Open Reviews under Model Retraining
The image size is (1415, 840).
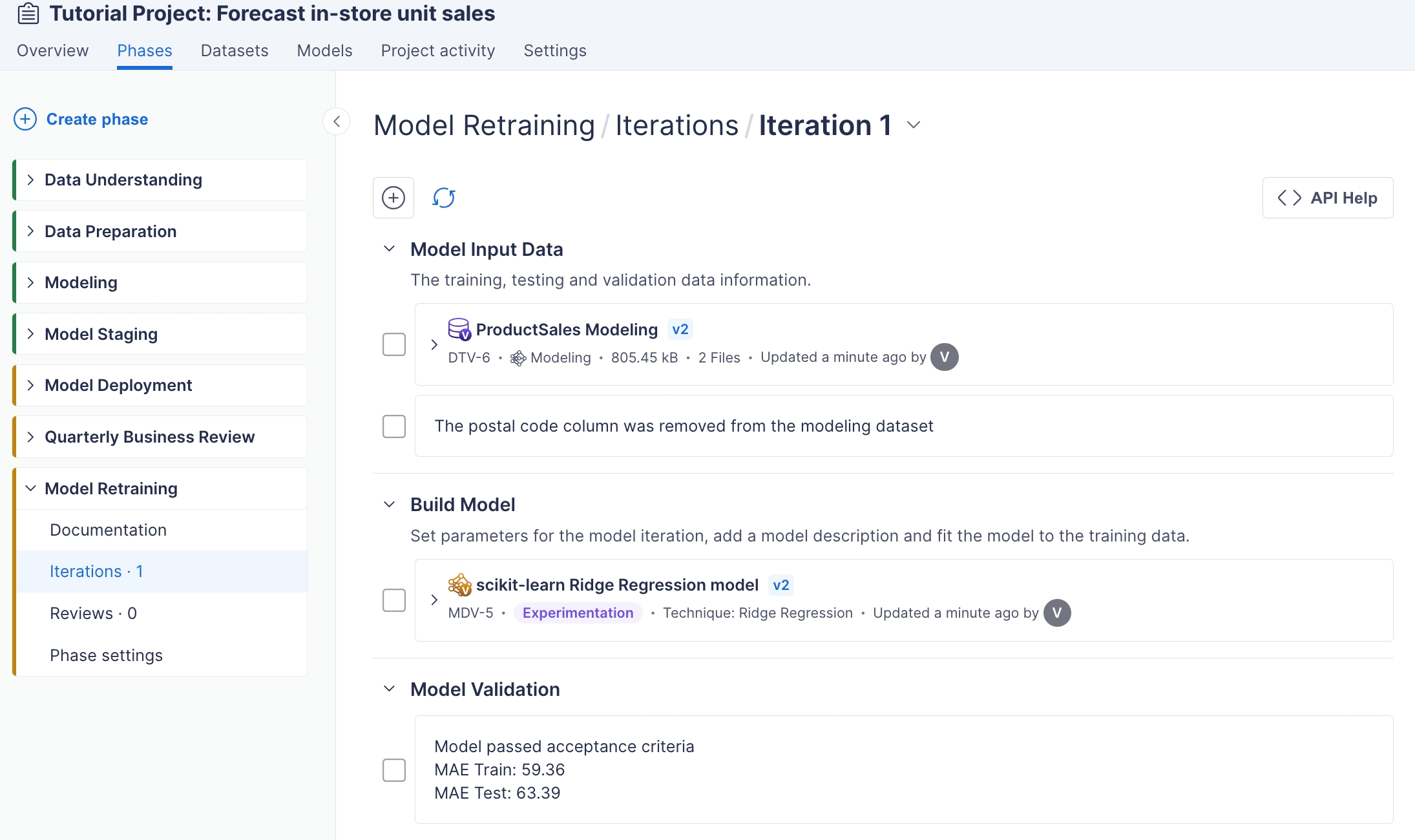coord(93,613)
